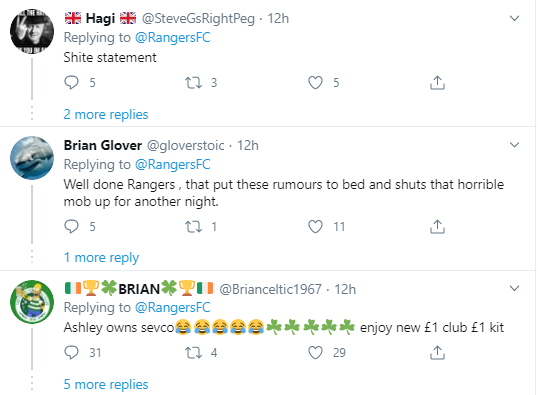Reply to Brian Glover's tweet
This screenshot has height=395, width=538.
click(x=71, y=226)
